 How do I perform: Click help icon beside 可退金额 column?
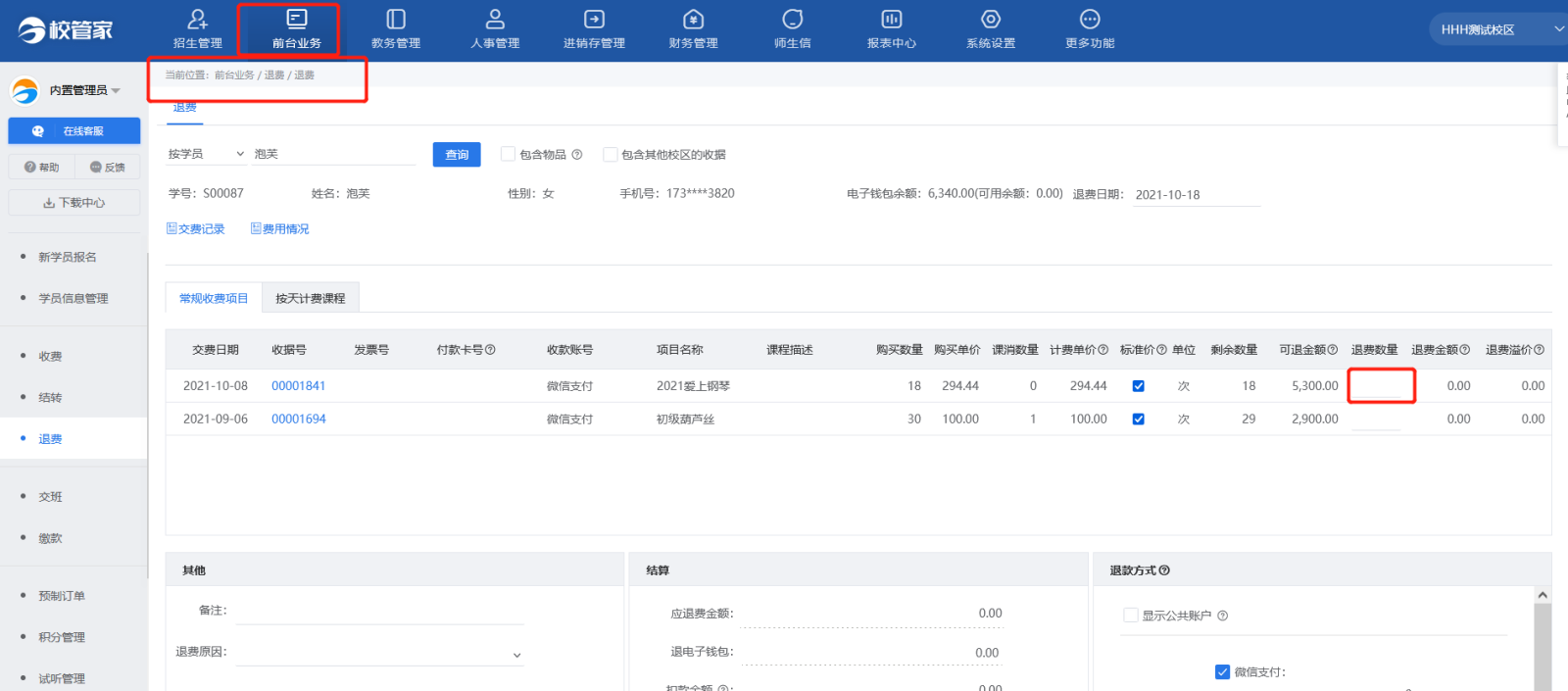pos(1333,350)
